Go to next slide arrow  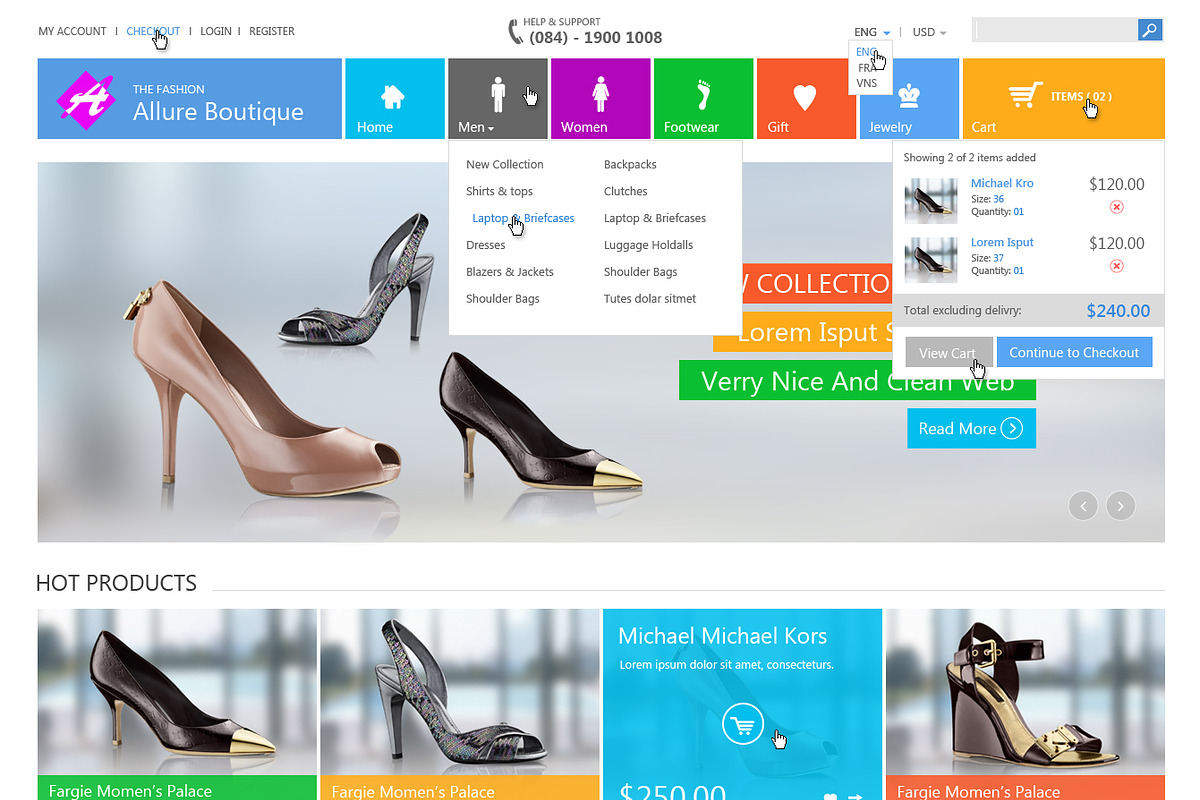pyautogui.click(x=1121, y=506)
